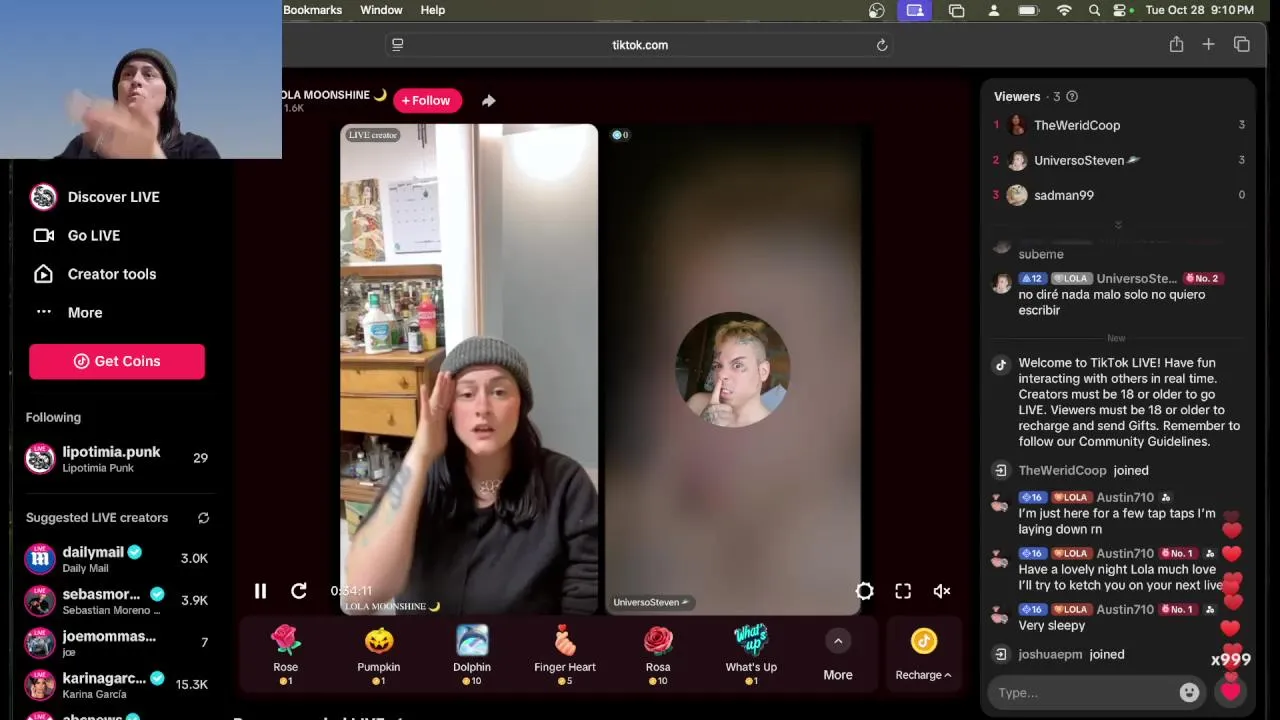1280x720 pixels.
Task: Open Sebastian Moreno suggested creator
Action: (117, 600)
